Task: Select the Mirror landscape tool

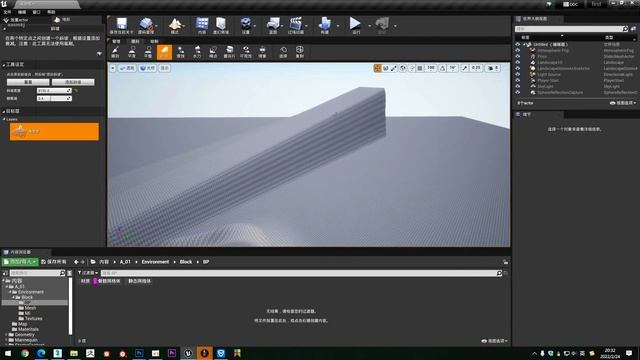Action: click(x=262, y=52)
